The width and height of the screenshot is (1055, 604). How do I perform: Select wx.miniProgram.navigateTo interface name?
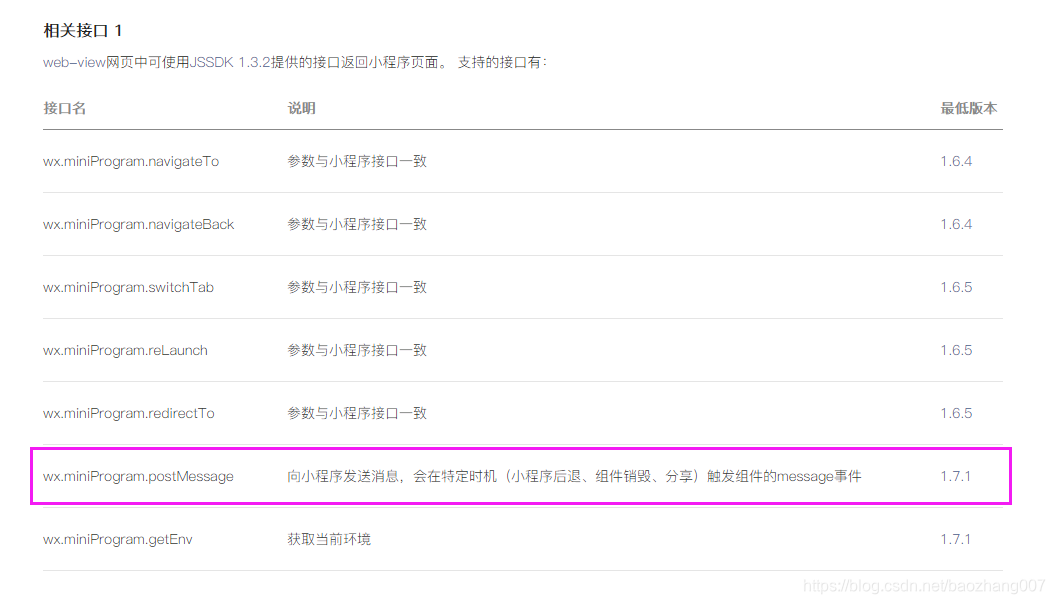(131, 161)
